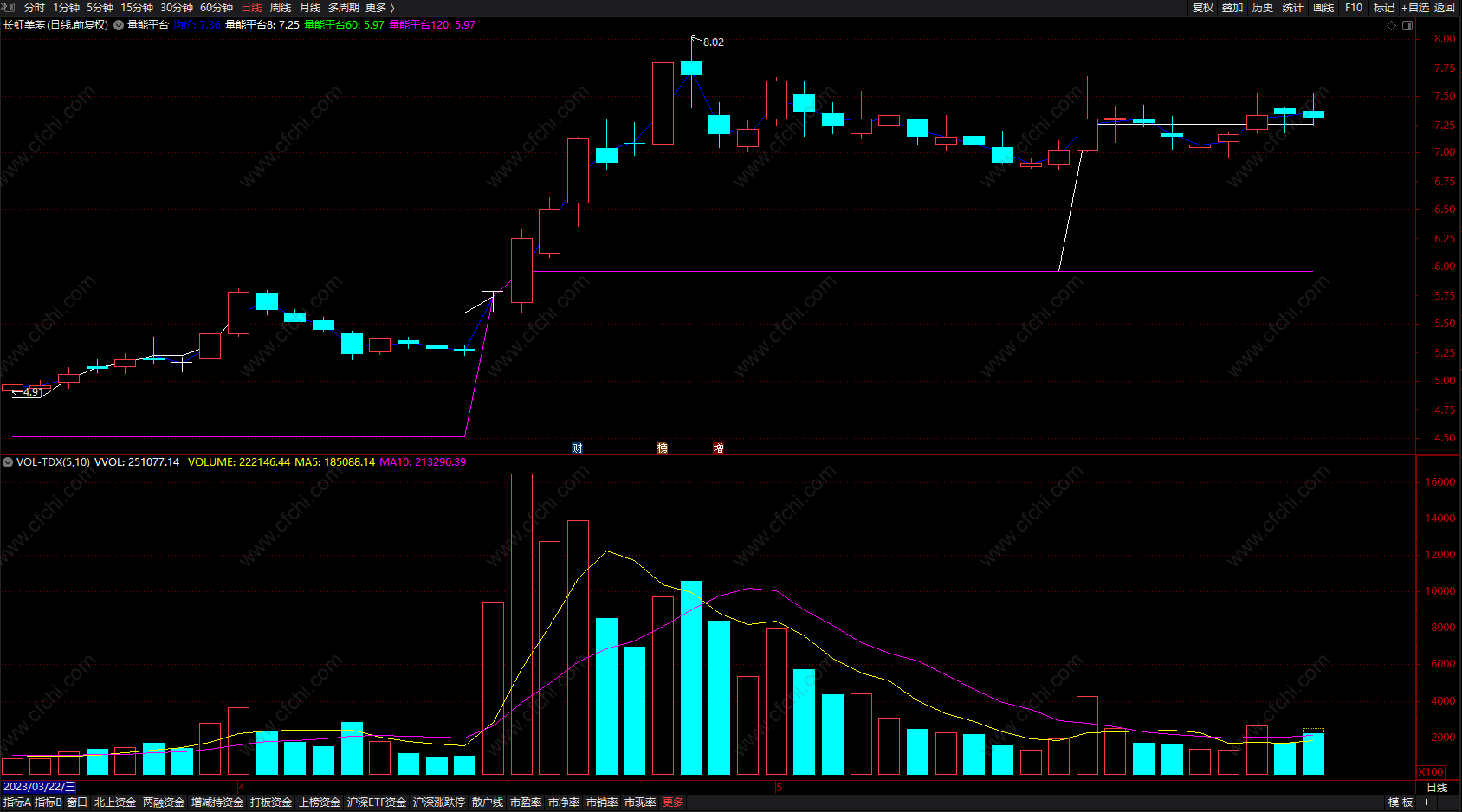This screenshot has width=1462, height=812.
Task: Click the plus zoom-in icon
Action: coord(1426,802)
